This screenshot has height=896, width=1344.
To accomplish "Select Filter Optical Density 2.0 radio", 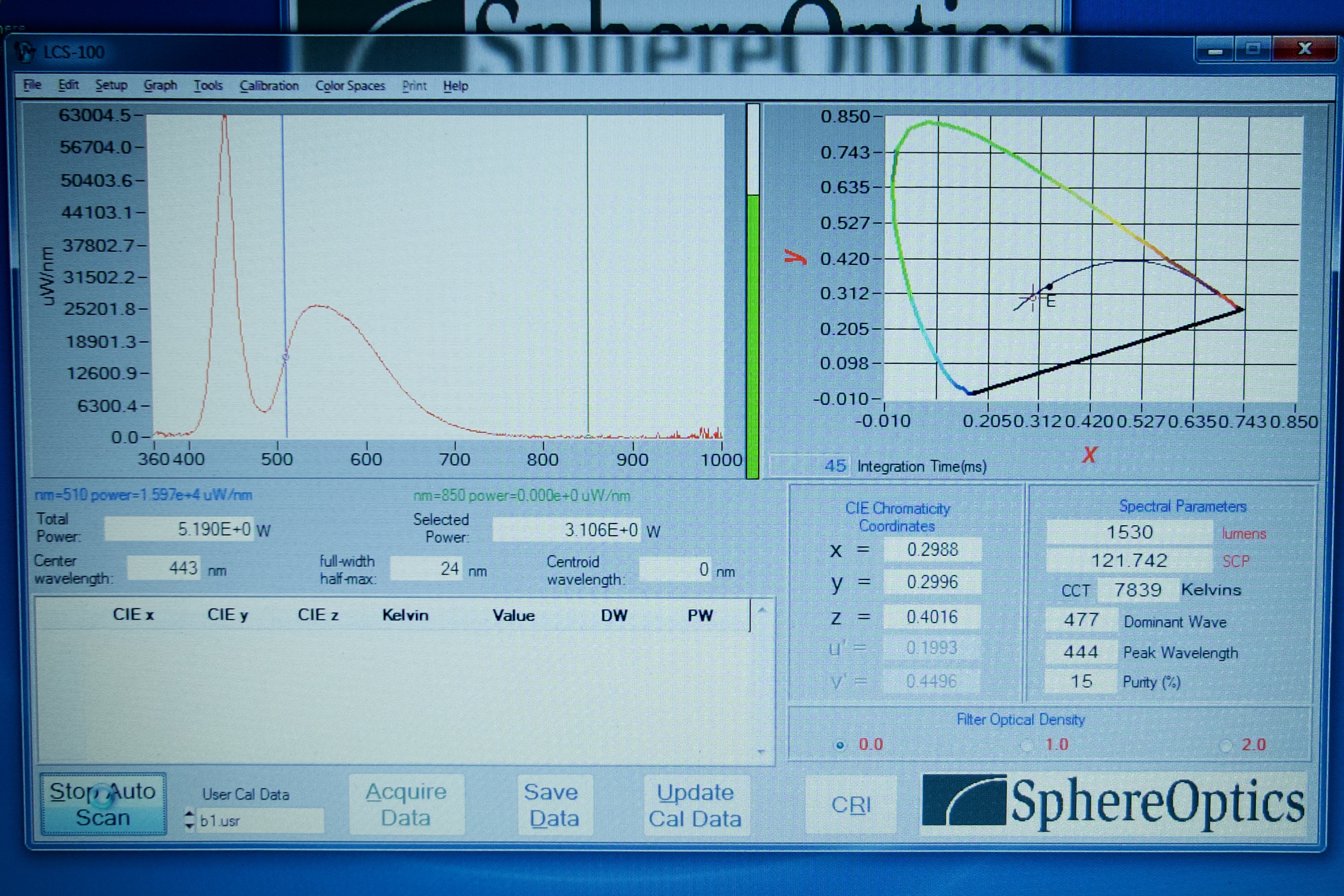I will point(1225,745).
